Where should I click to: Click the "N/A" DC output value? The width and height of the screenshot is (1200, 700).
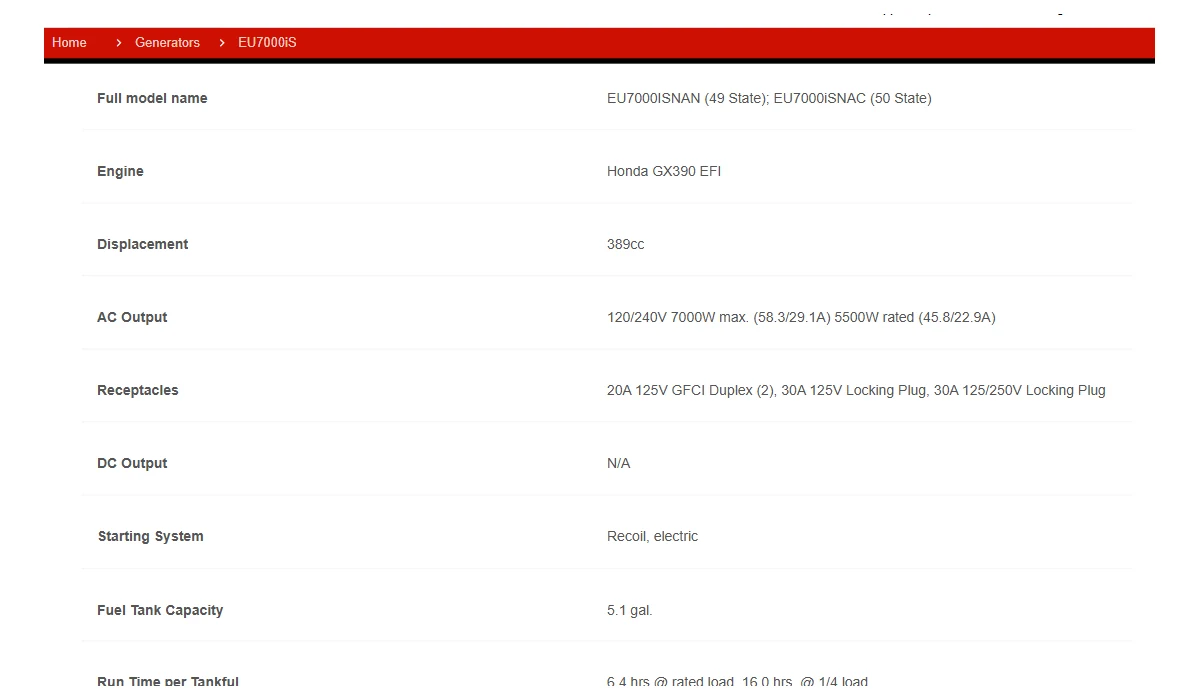coord(619,463)
